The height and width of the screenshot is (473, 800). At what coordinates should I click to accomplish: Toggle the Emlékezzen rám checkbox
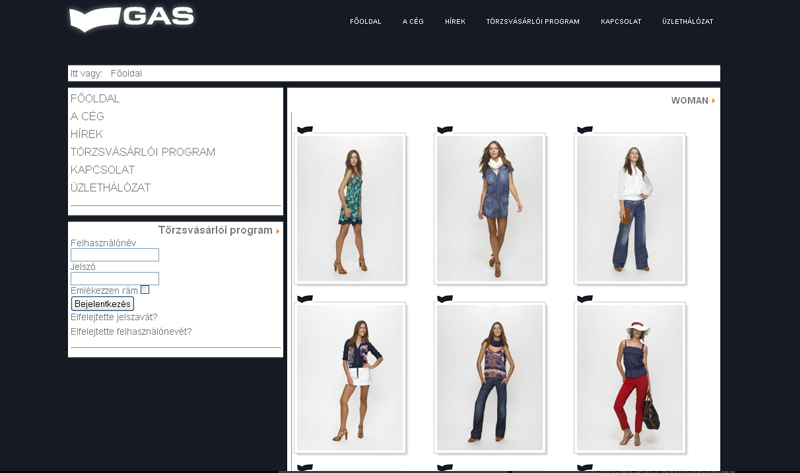point(145,290)
